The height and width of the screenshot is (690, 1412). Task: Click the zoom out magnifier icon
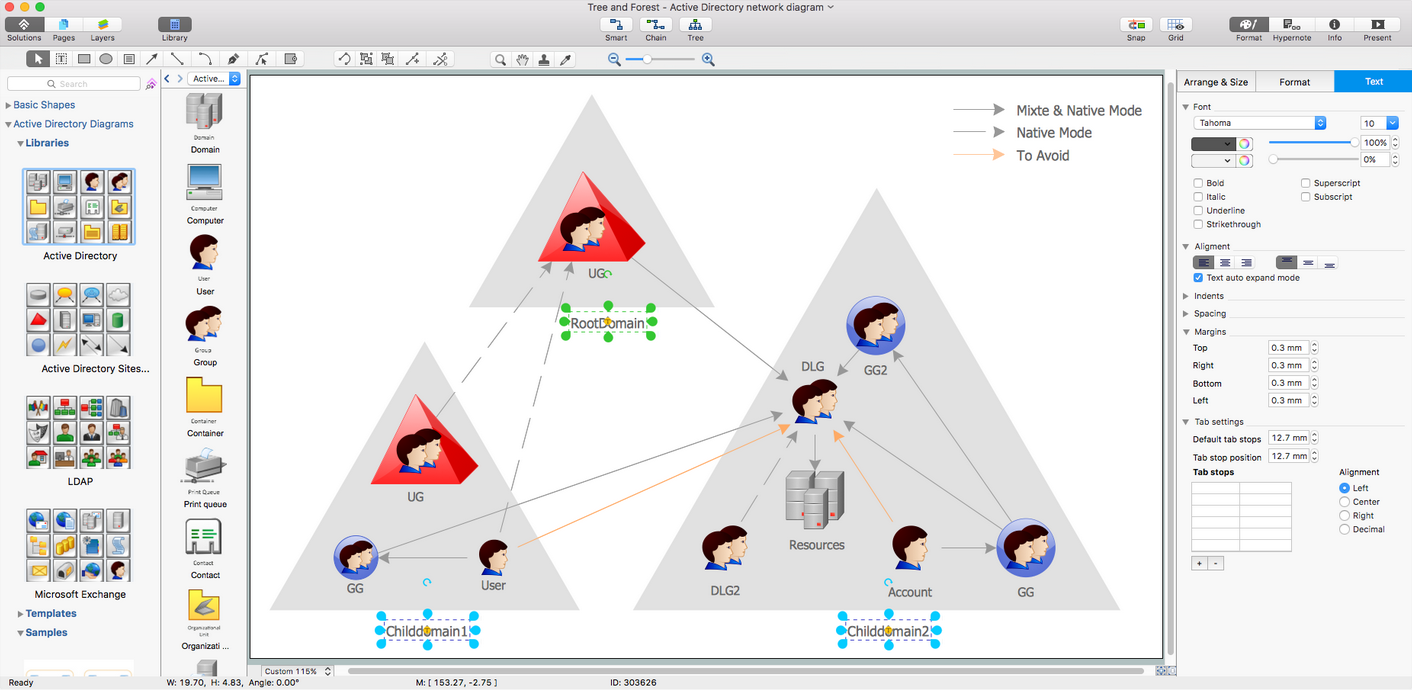[614, 60]
